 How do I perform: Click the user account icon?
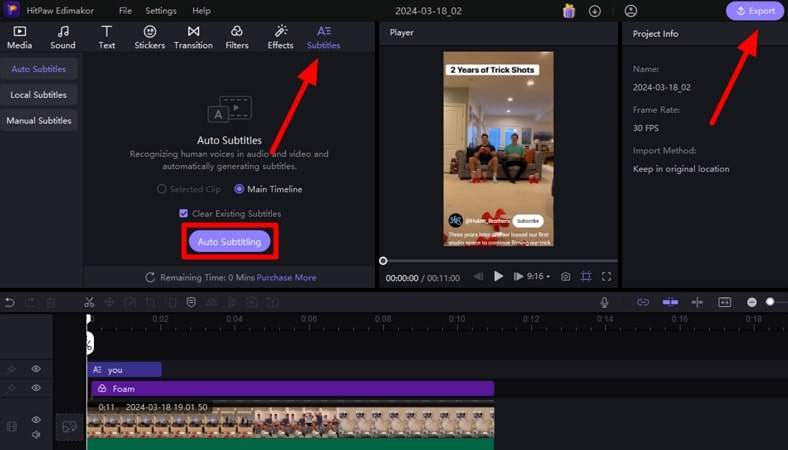[630, 11]
